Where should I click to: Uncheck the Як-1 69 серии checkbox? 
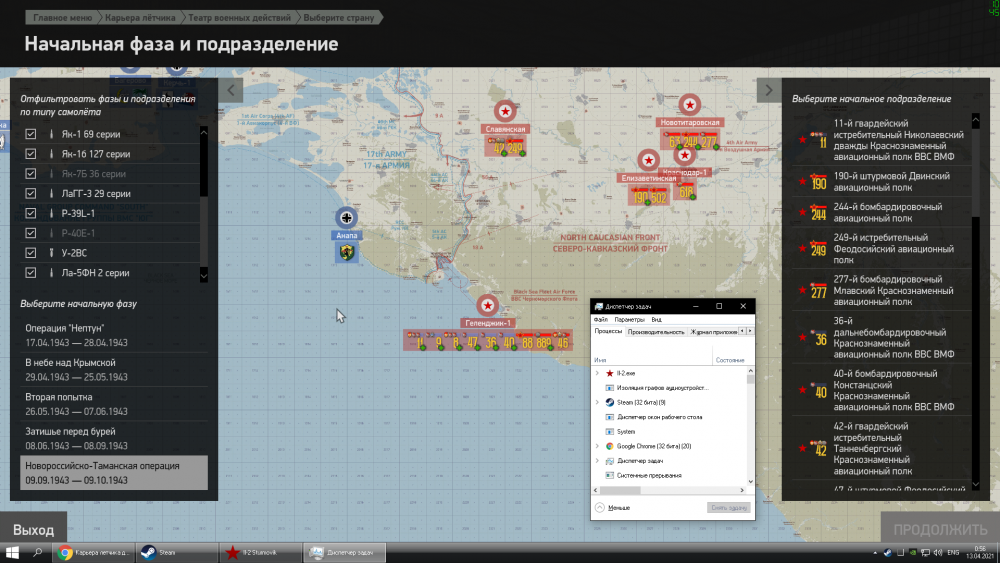click(x=31, y=134)
